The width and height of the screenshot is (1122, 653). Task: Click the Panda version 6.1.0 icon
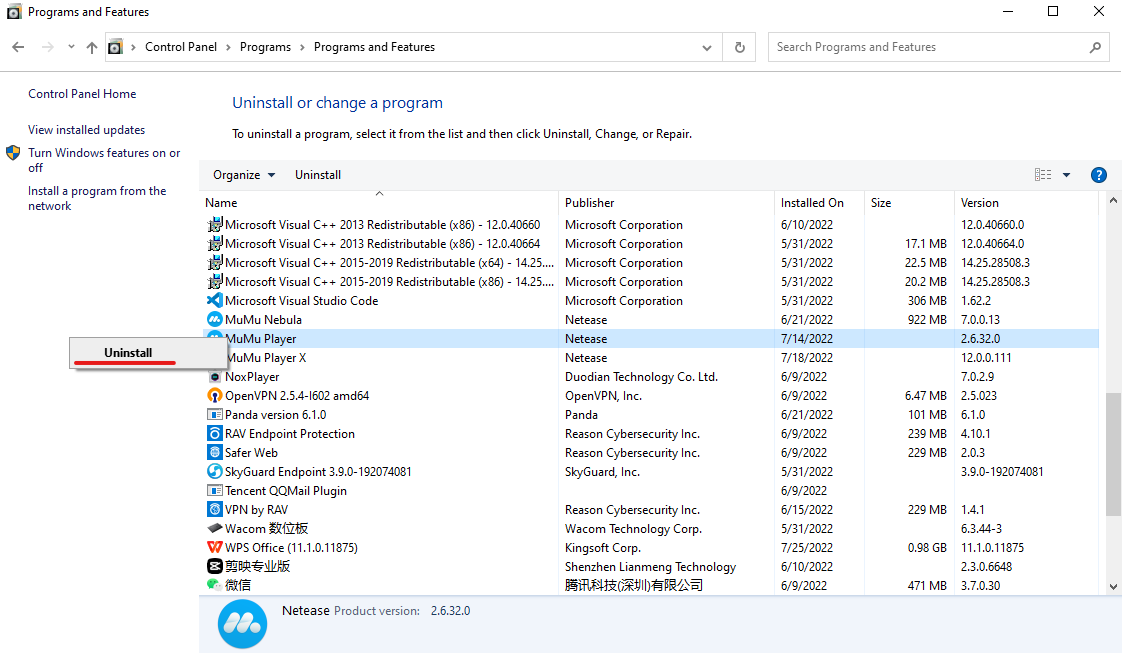[214, 415]
